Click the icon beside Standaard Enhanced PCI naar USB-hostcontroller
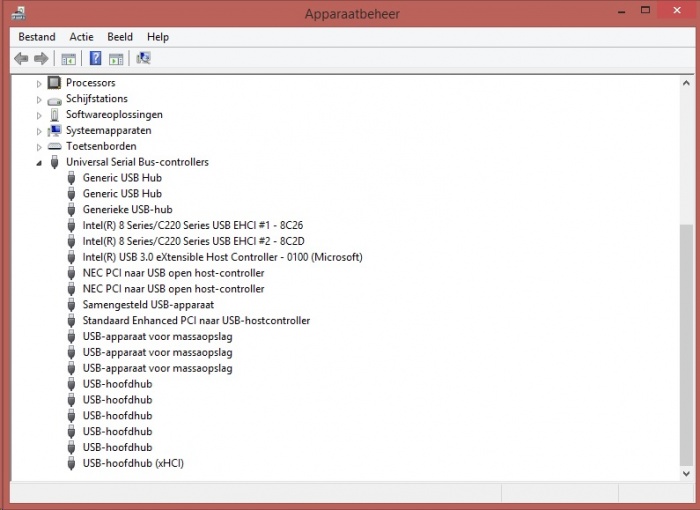The image size is (700, 510). [71, 321]
